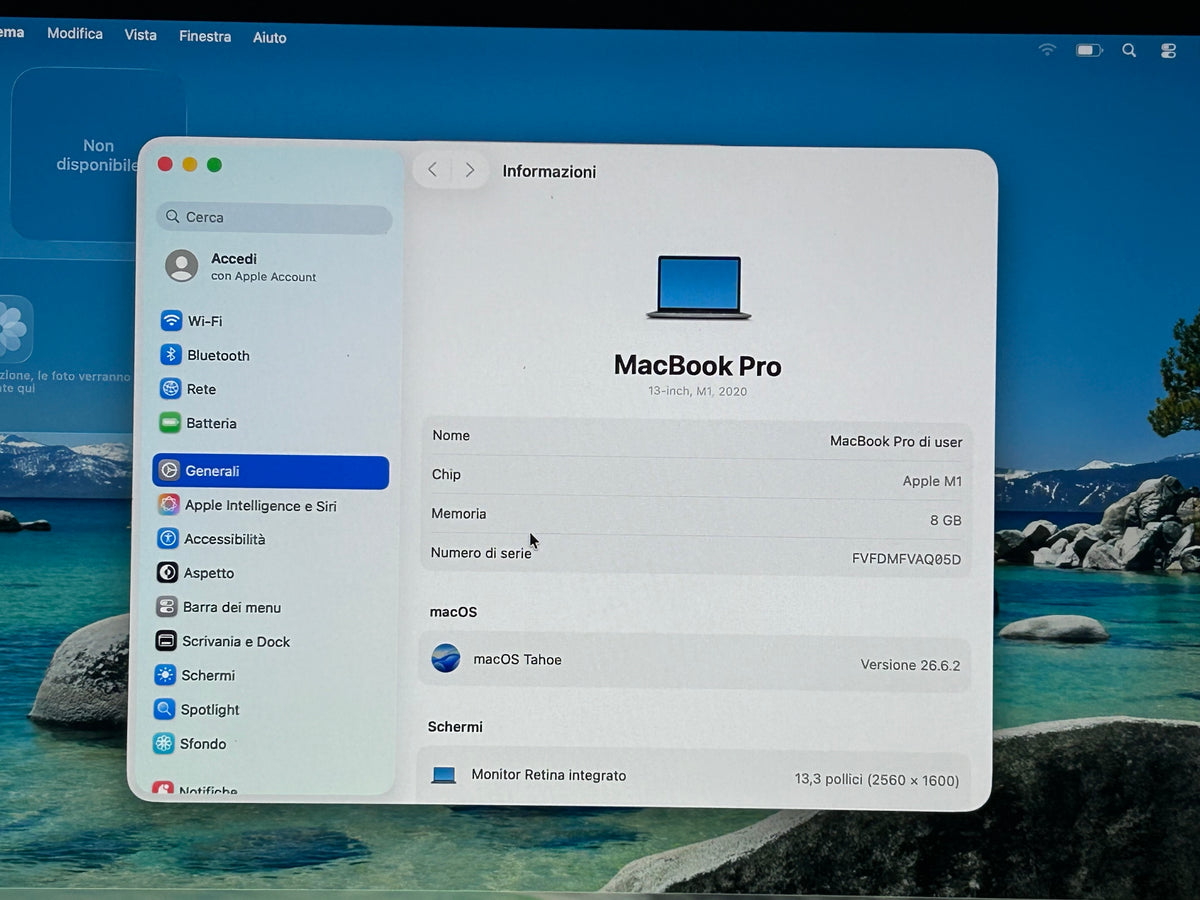Select the Generali gear icon
Image resolution: width=1200 pixels, height=900 pixels.
point(169,471)
